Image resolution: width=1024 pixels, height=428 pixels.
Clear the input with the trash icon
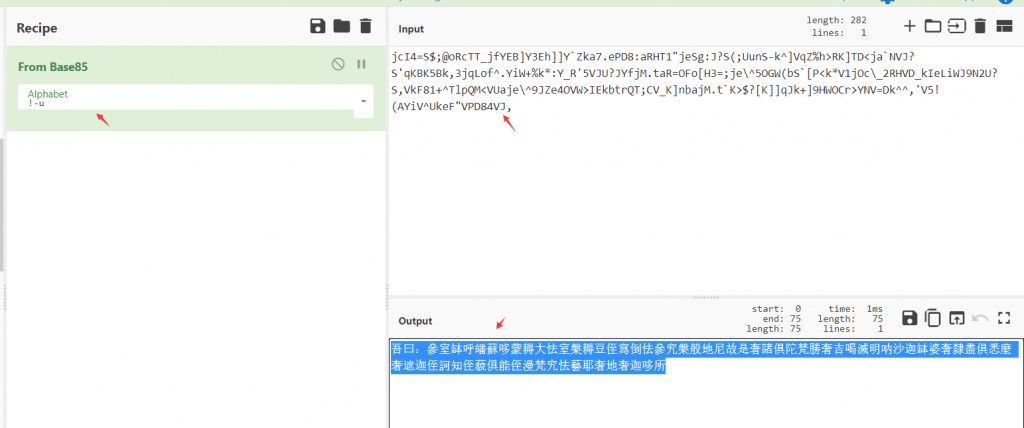point(980,26)
